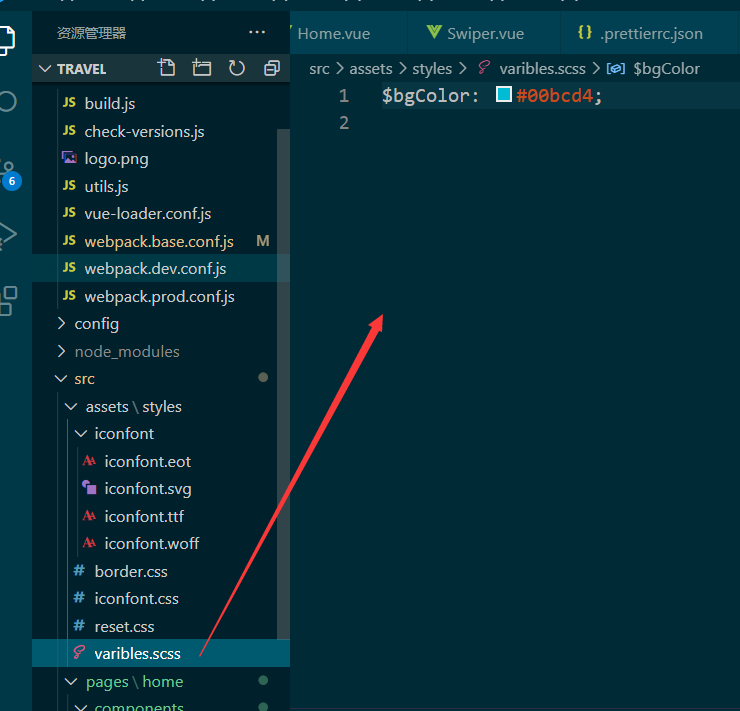Collapse the src folder

click(x=61, y=378)
